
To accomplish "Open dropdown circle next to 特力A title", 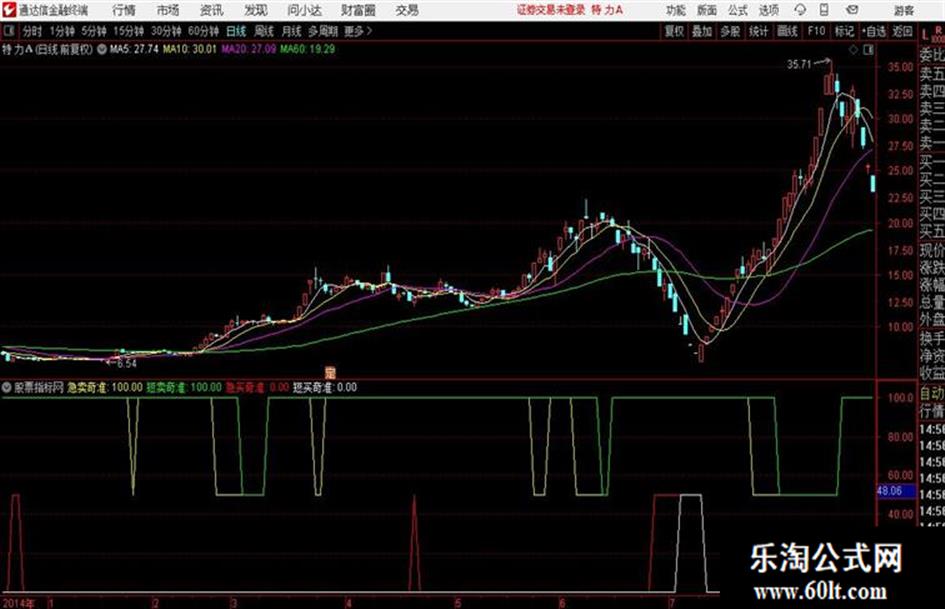I will [x=101, y=49].
